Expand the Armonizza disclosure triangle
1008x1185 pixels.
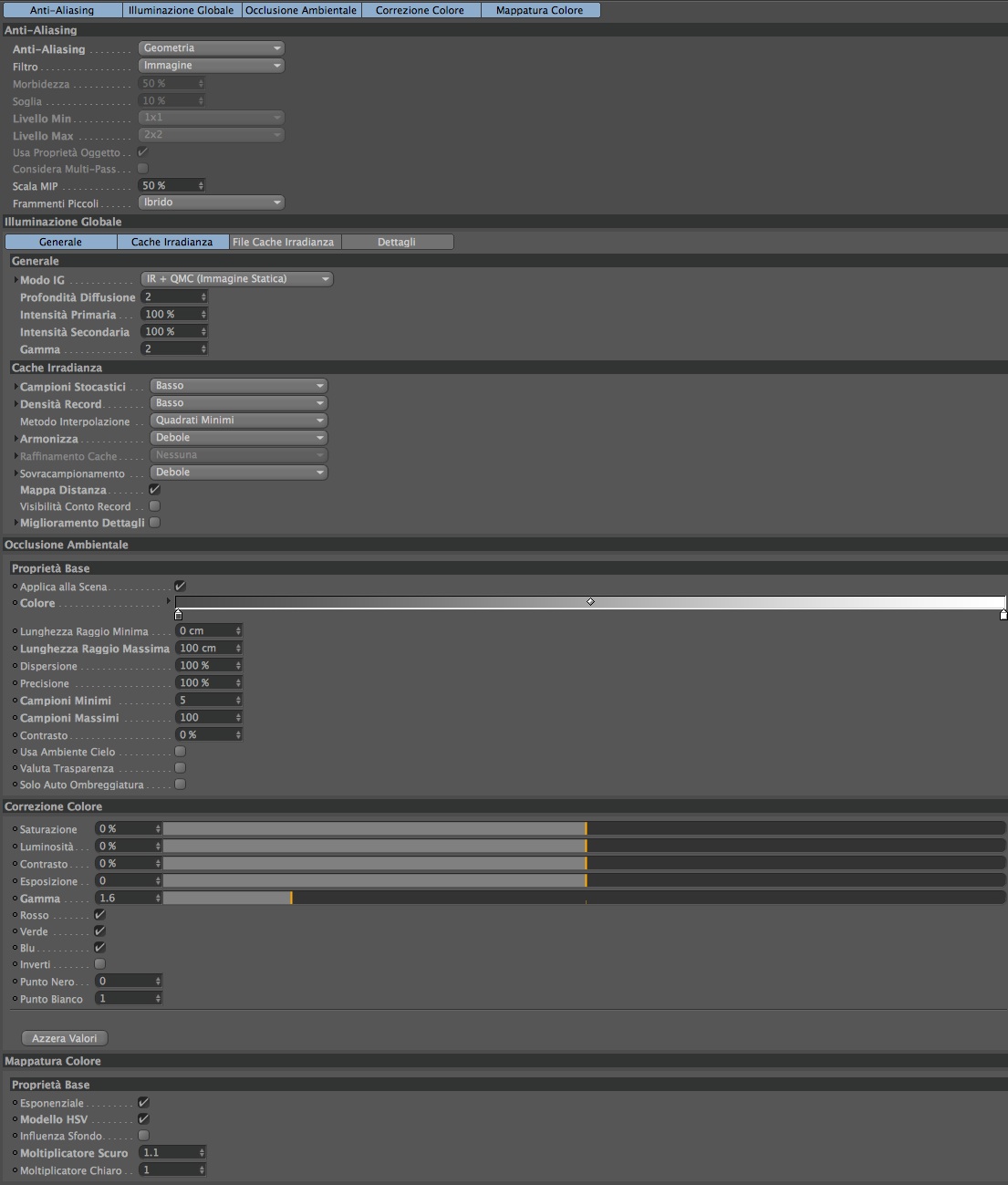(x=16, y=439)
